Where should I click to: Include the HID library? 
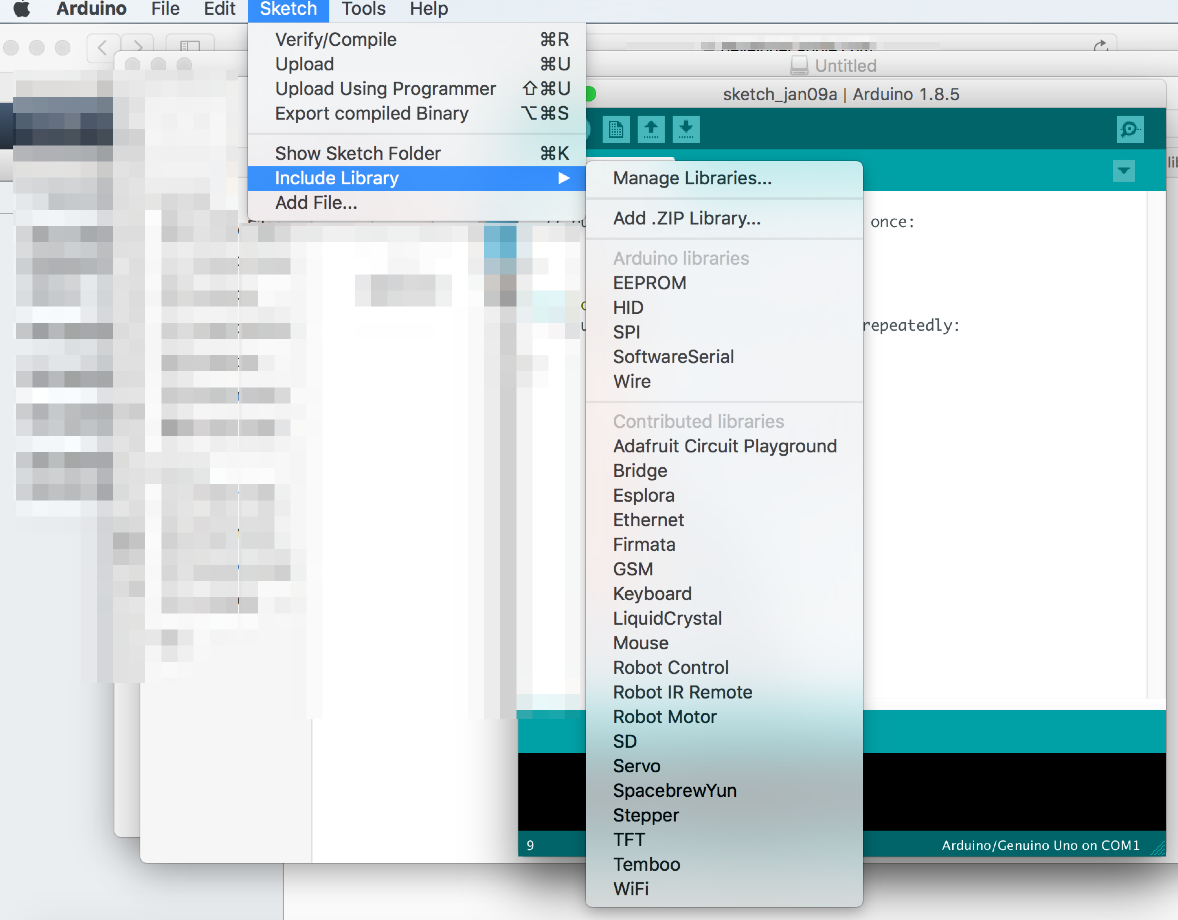(724, 308)
